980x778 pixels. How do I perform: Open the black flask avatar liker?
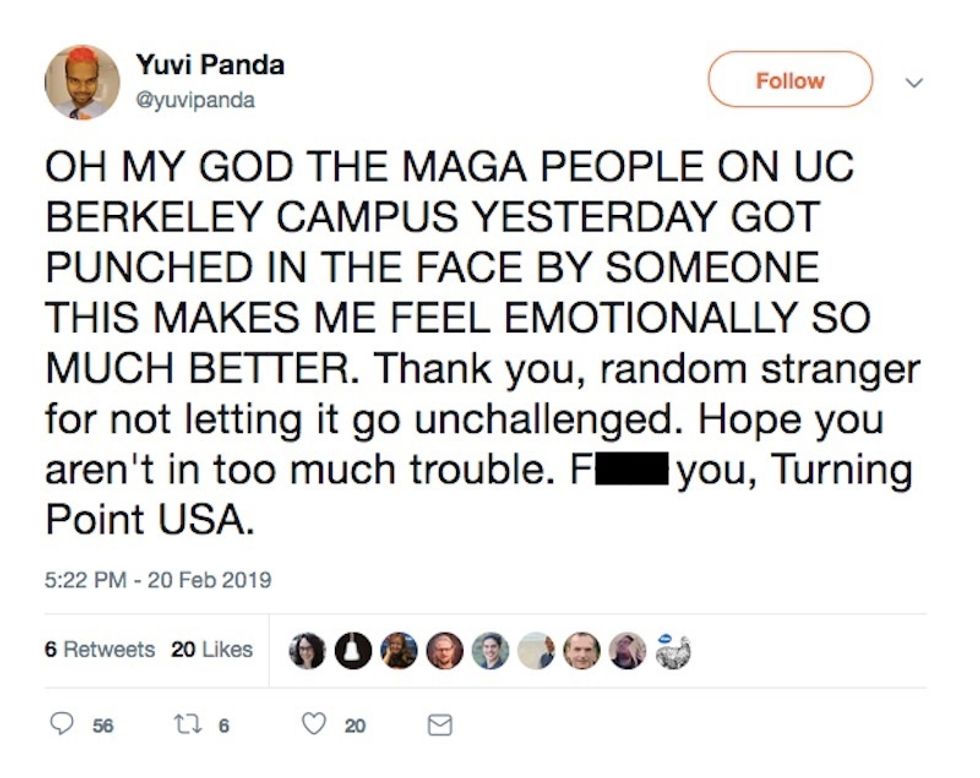click(x=352, y=650)
